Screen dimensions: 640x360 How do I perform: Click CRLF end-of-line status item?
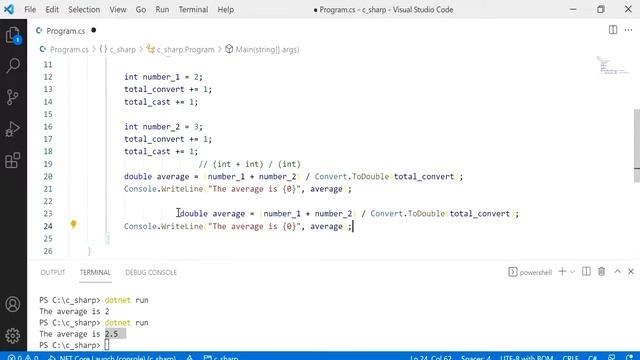coord(570,358)
